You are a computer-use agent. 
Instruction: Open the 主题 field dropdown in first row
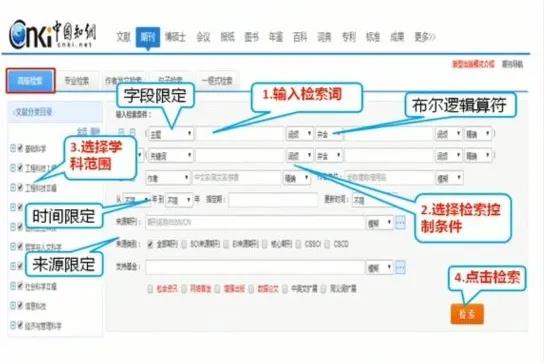point(171,134)
